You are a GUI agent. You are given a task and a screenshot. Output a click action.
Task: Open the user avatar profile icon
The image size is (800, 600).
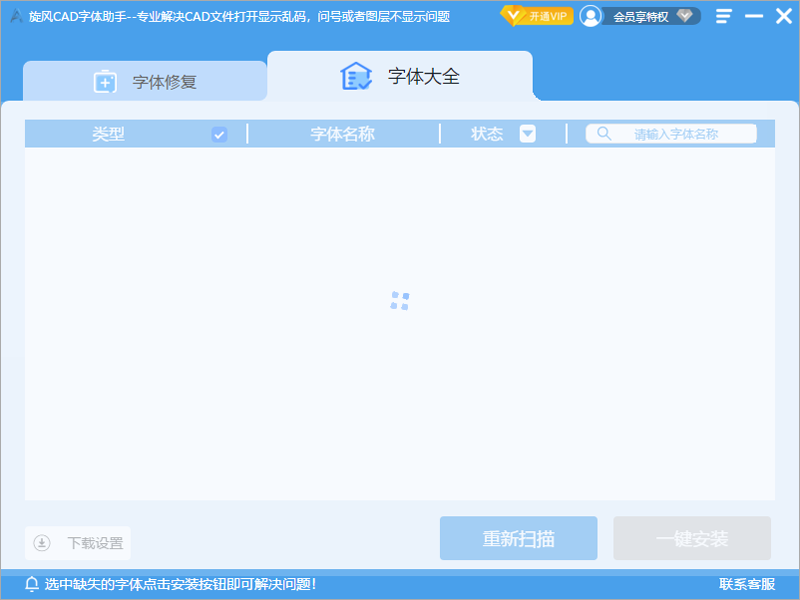click(x=591, y=15)
